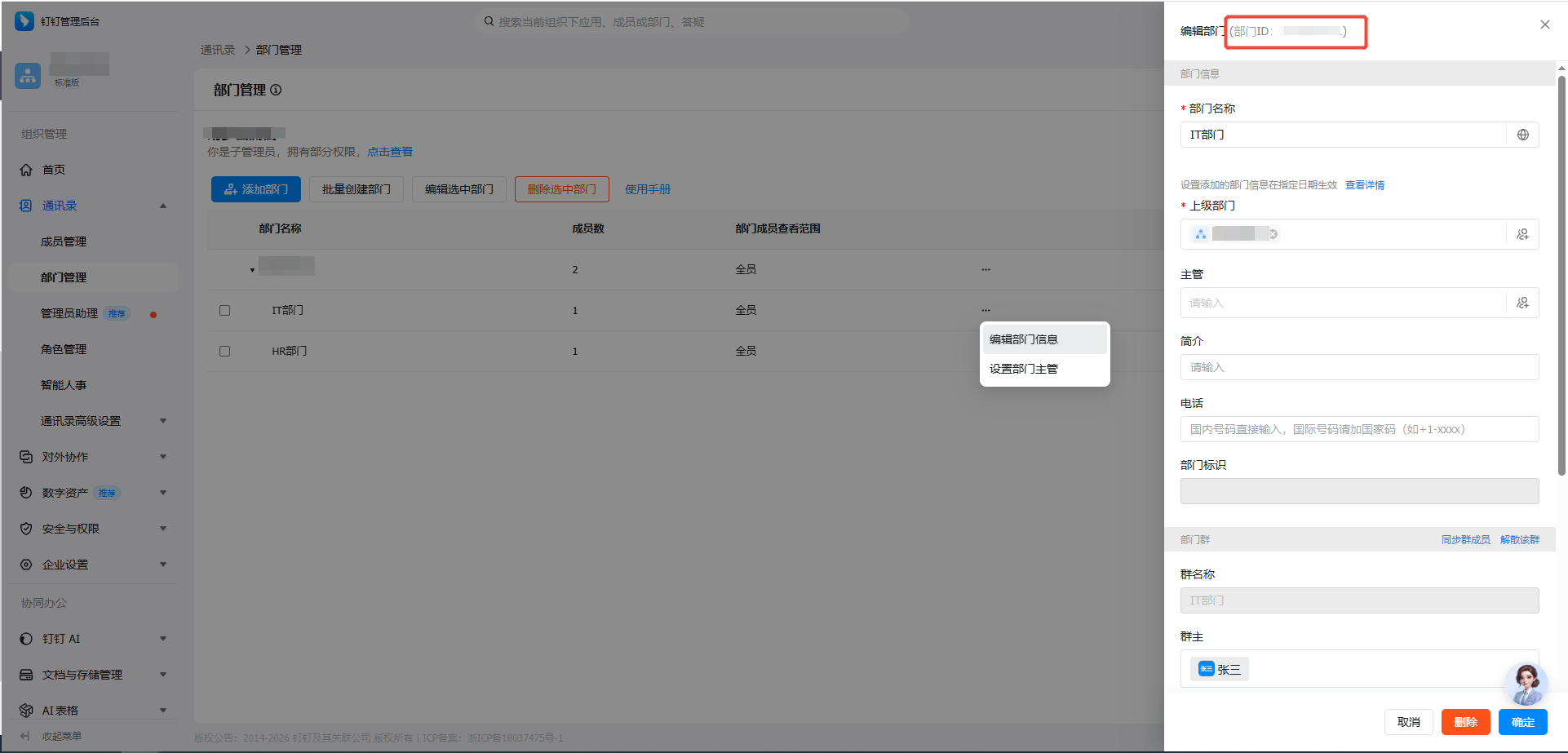Click the globe icon in 部门名称 field
The width and height of the screenshot is (1568, 753).
(x=1523, y=135)
